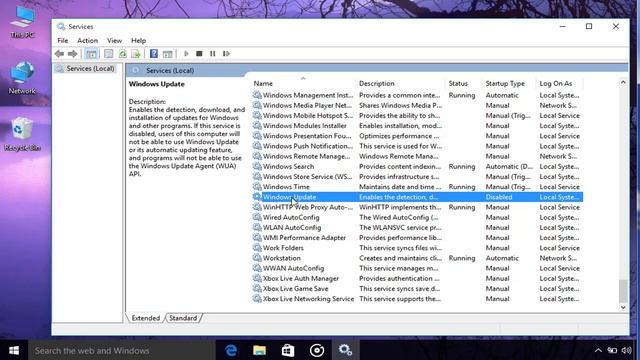
Task: Open the volume control in system tray
Action: point(627,350)
